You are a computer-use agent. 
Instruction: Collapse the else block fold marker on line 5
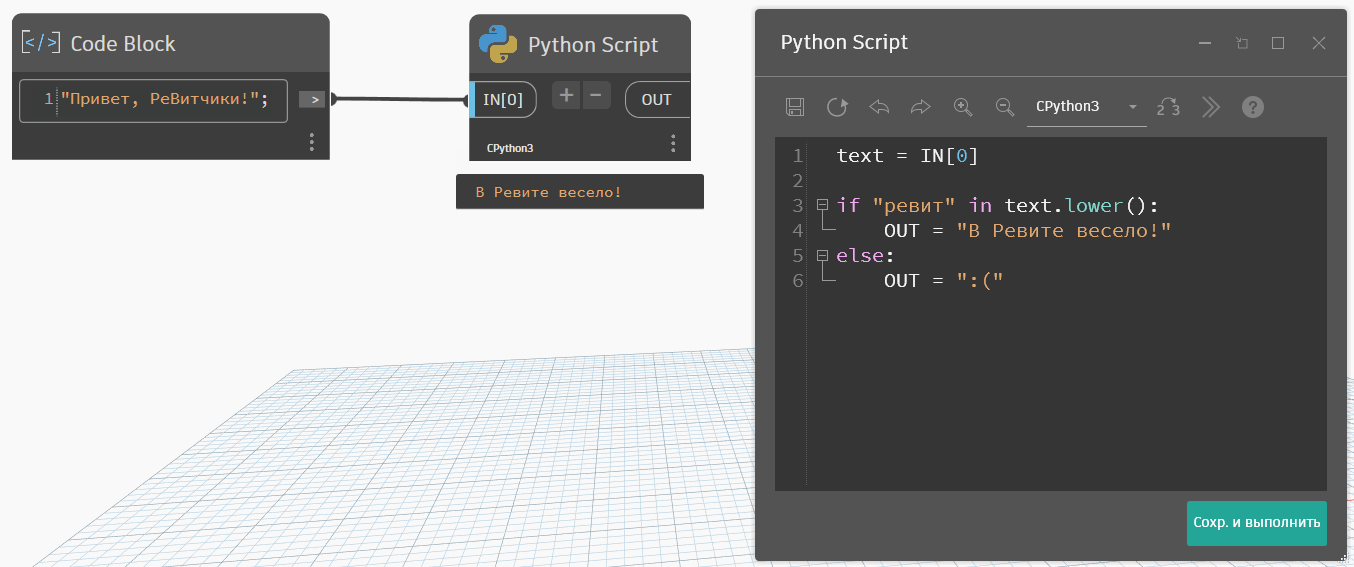coord(823,255)
